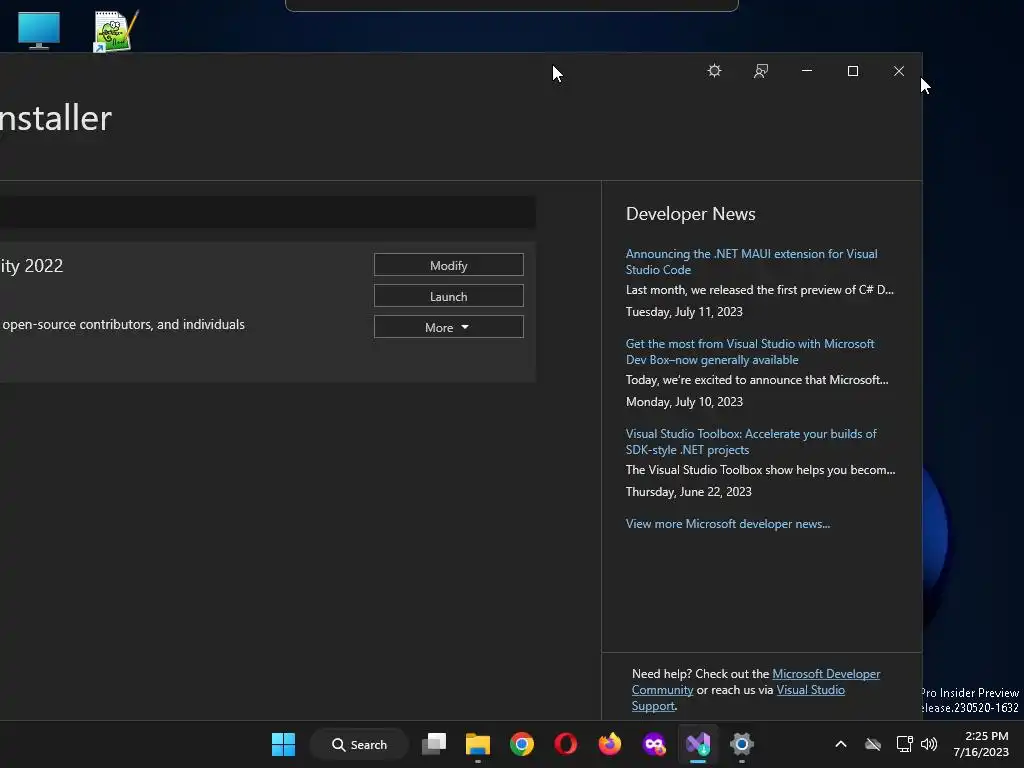Select the notepad shortcut desktop icon
Image resolution: width=1024 pixels, height=768 pixels.
click(x=116, y=31)
